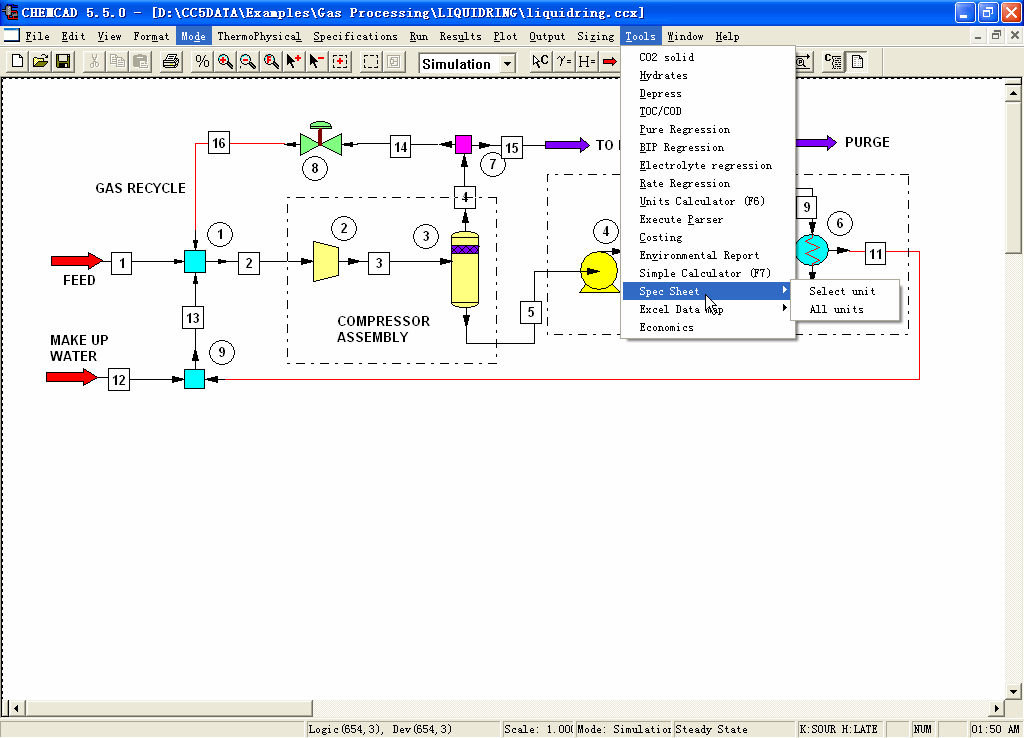Open the Simulation mode dropdown
This screenshot has height=738, width=1024.
coord(507,63)
